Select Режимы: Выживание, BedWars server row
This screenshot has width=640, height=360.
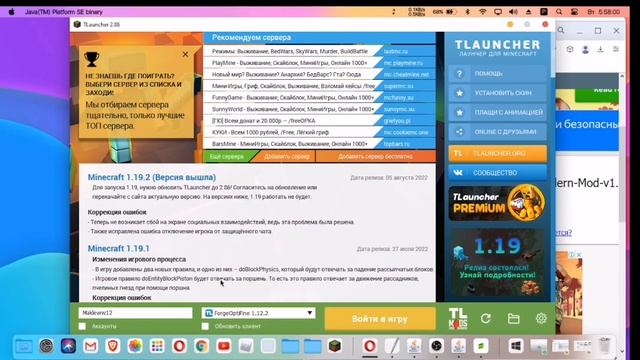tap(319, 51)
